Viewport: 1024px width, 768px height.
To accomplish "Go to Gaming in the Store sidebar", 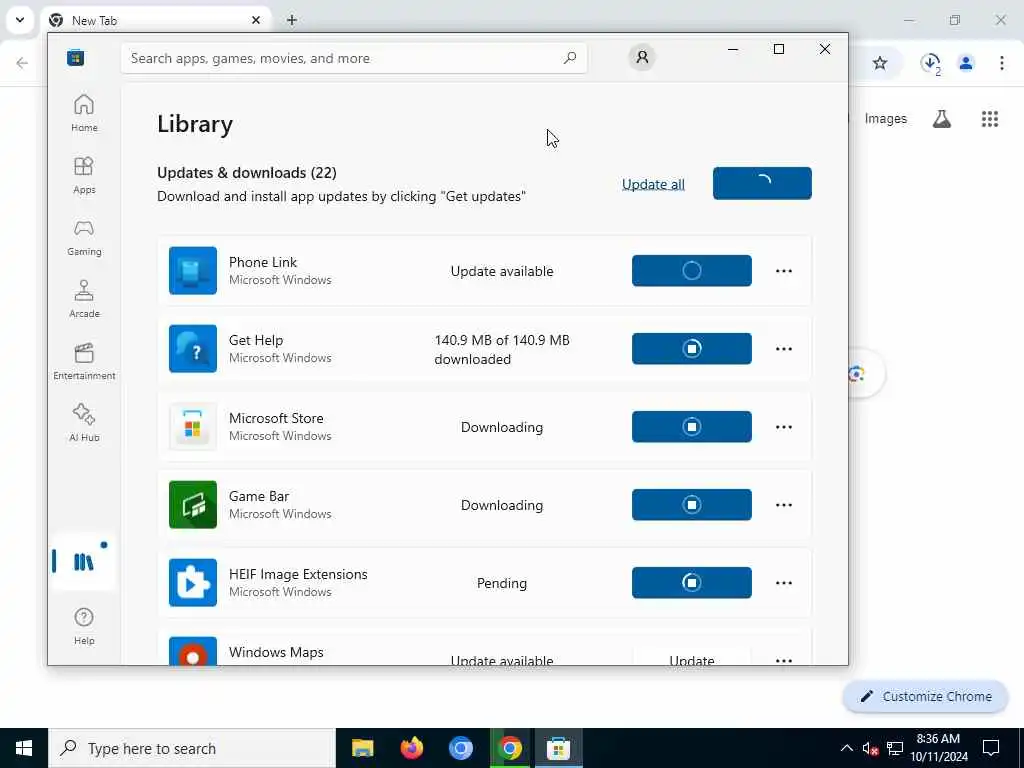I will pos(84,237).
